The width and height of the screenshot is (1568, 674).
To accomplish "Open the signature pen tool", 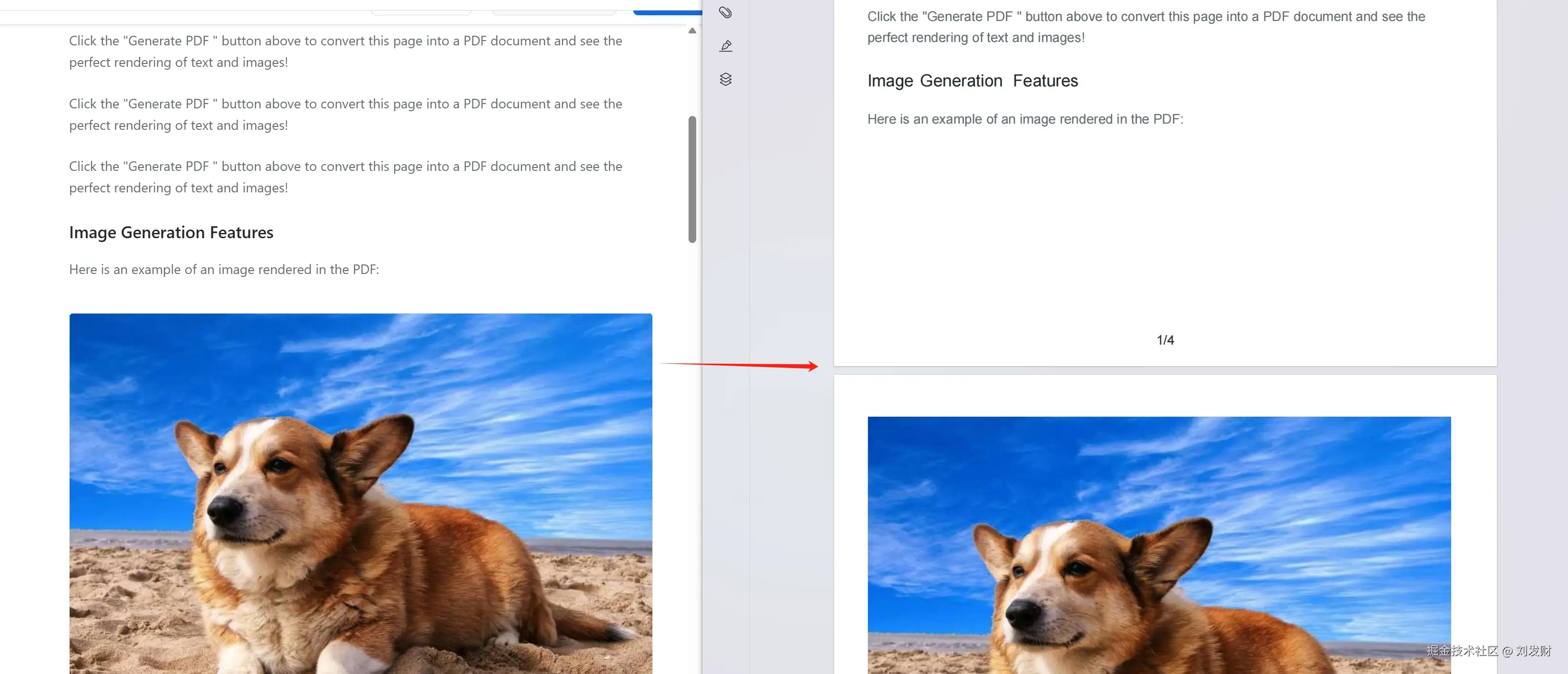I will (726, 46).
